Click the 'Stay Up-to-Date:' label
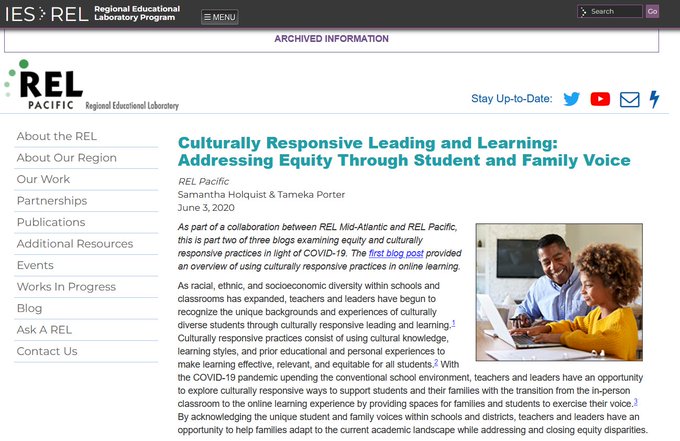The width and height of the screenshot is (680, 441). 512,99
